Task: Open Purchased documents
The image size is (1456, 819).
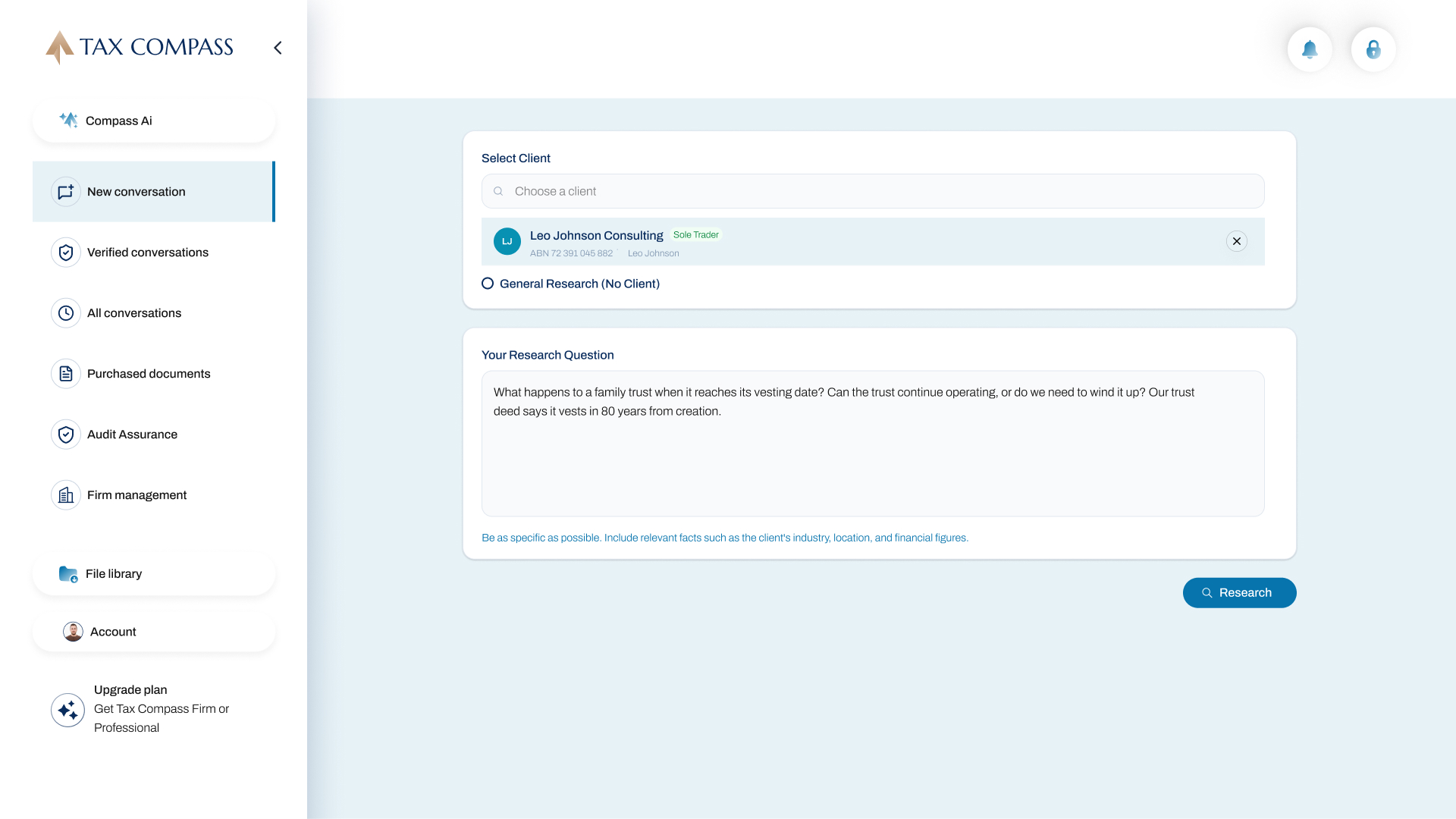Action: pyautogui.click(x=153, y=374)
